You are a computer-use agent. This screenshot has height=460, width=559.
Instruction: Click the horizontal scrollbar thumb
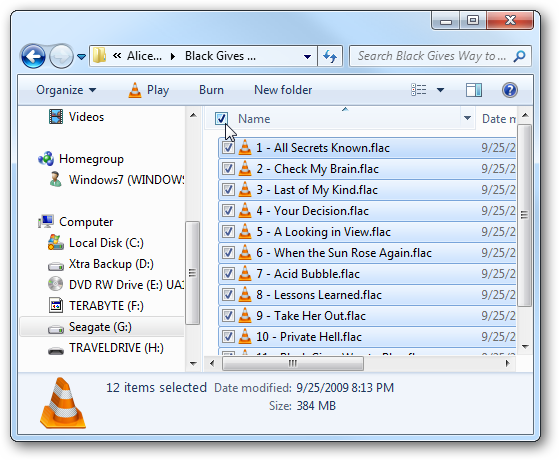pos(293,363)
